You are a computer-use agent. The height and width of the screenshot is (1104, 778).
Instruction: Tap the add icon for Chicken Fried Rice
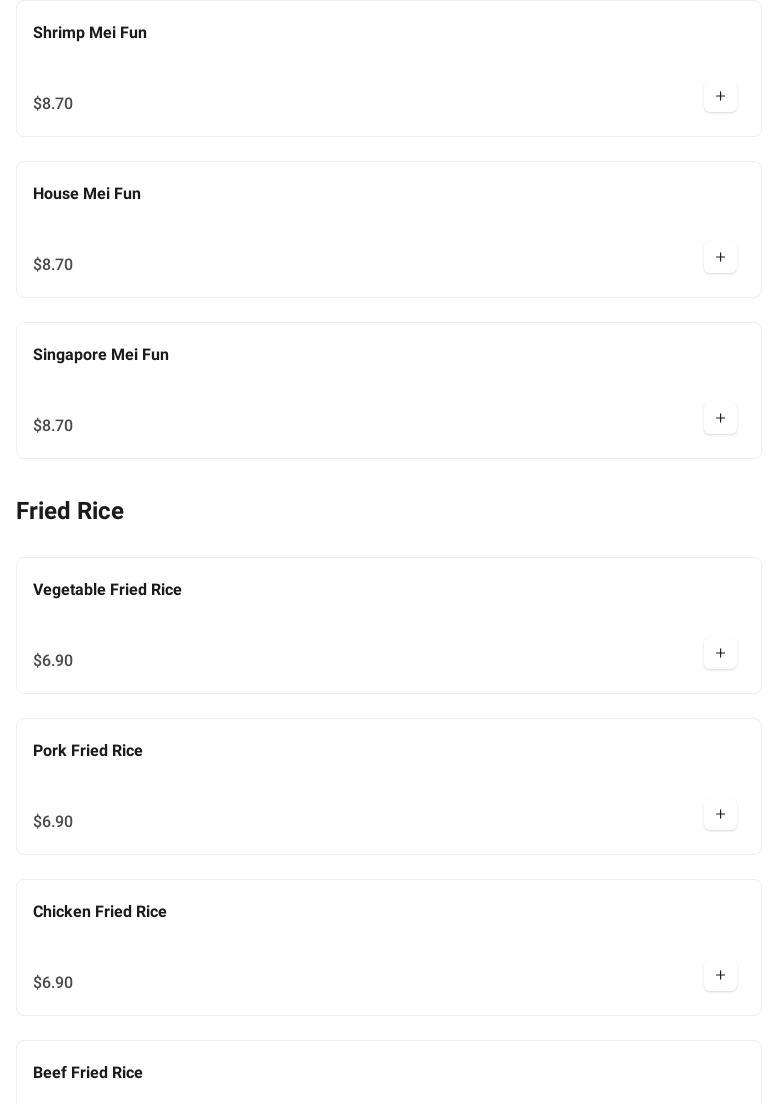pyautogui.click(x=720, y=976)
